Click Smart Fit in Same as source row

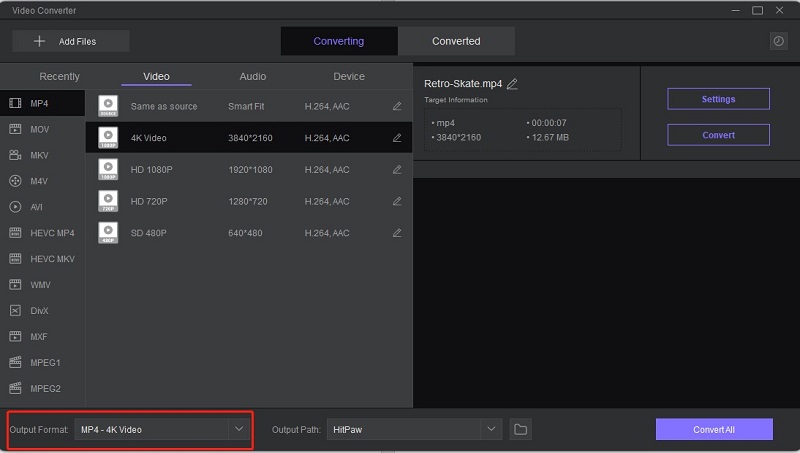pyautogui.click(x=246, y=106)
